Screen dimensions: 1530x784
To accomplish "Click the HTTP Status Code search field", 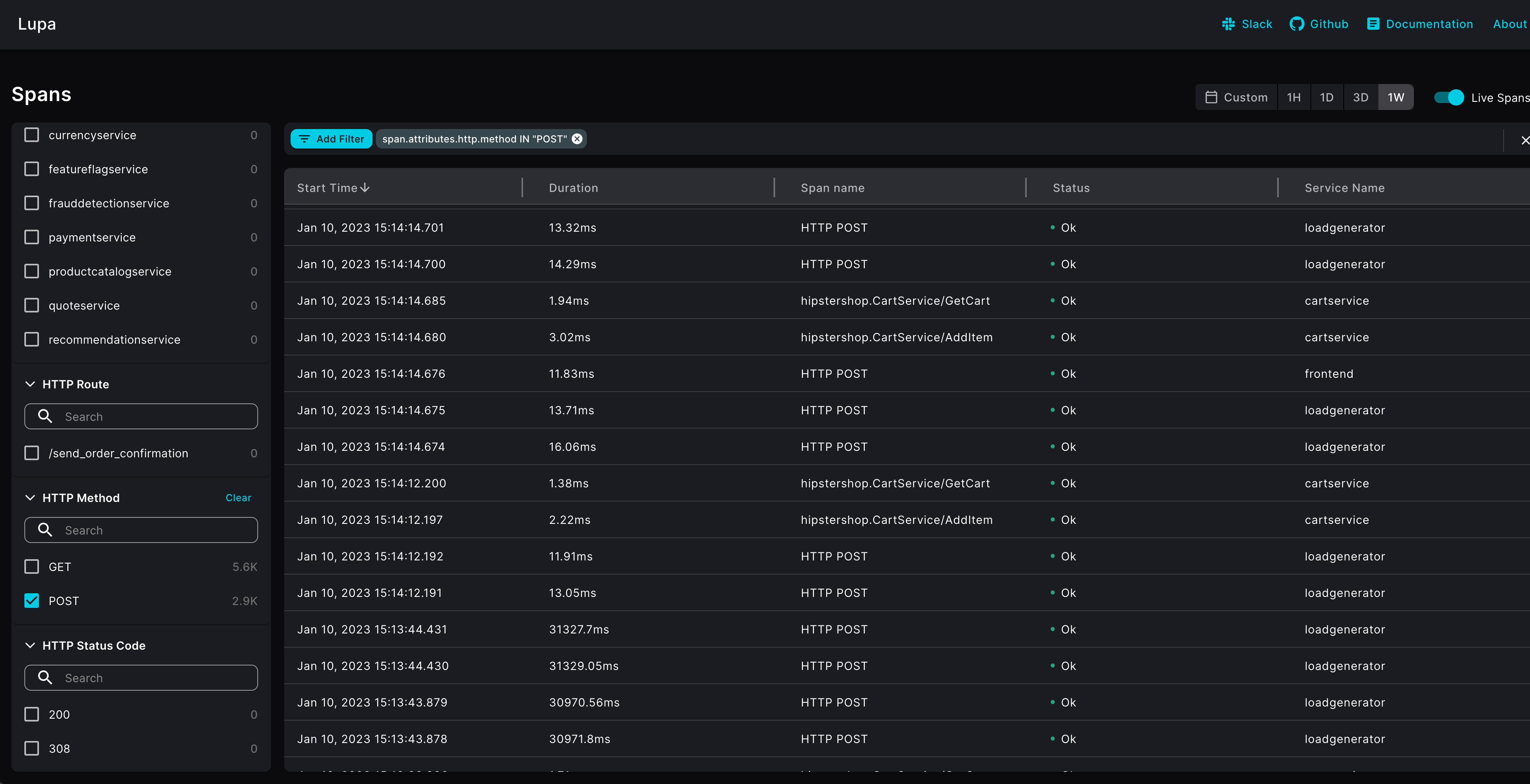I will (x=141, y=677).
